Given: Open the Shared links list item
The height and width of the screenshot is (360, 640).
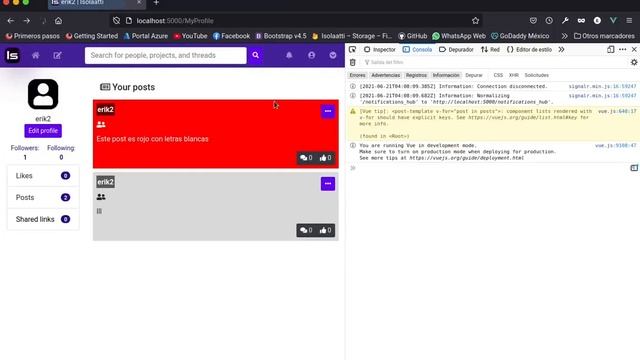Looking at the screenshot, I should pos(43,219).
